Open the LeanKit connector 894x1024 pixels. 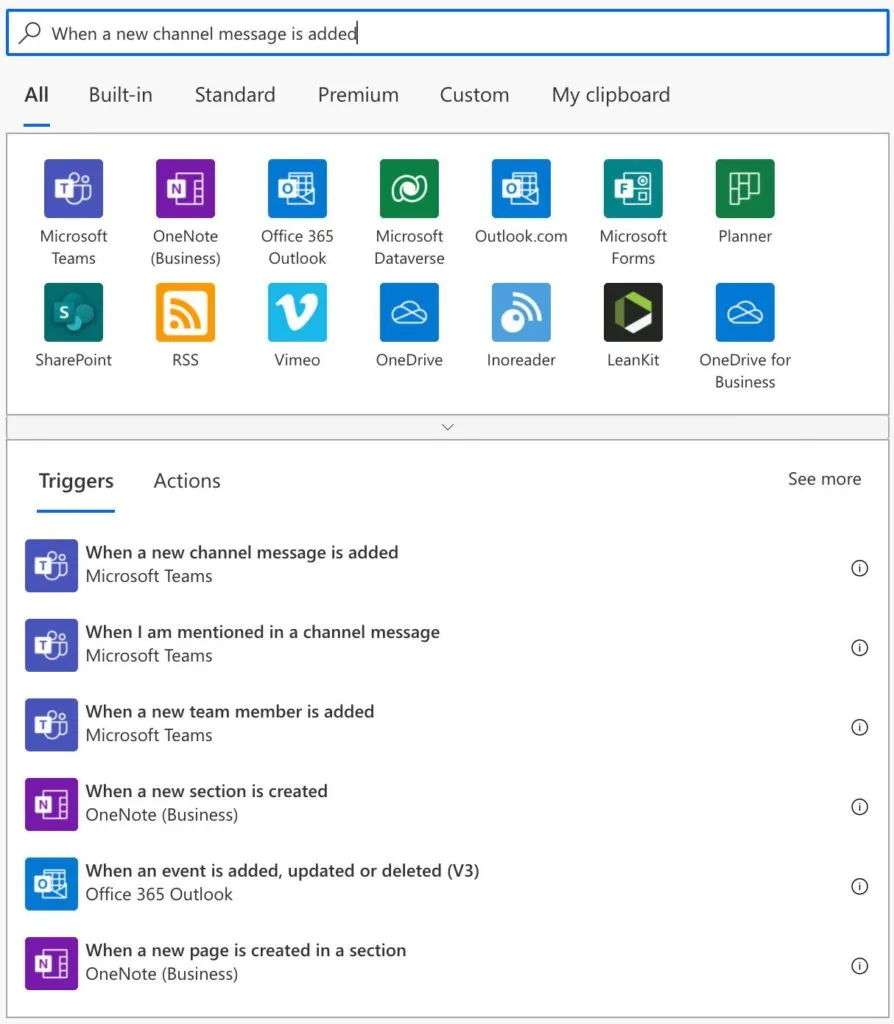click(633, 312)
